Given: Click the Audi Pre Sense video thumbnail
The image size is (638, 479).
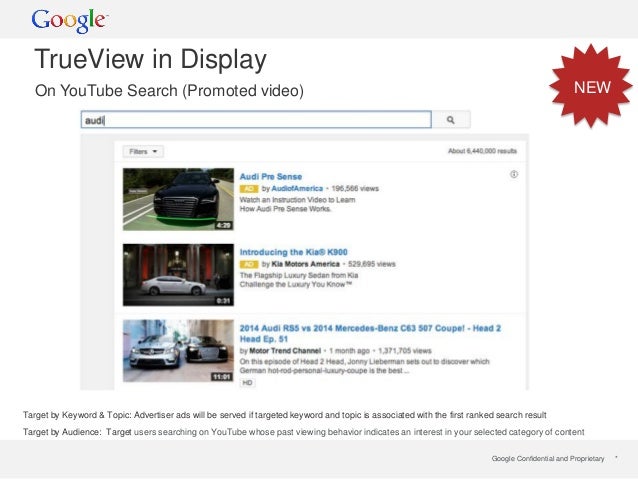Looking at the screenshot, I should (178, 199).
